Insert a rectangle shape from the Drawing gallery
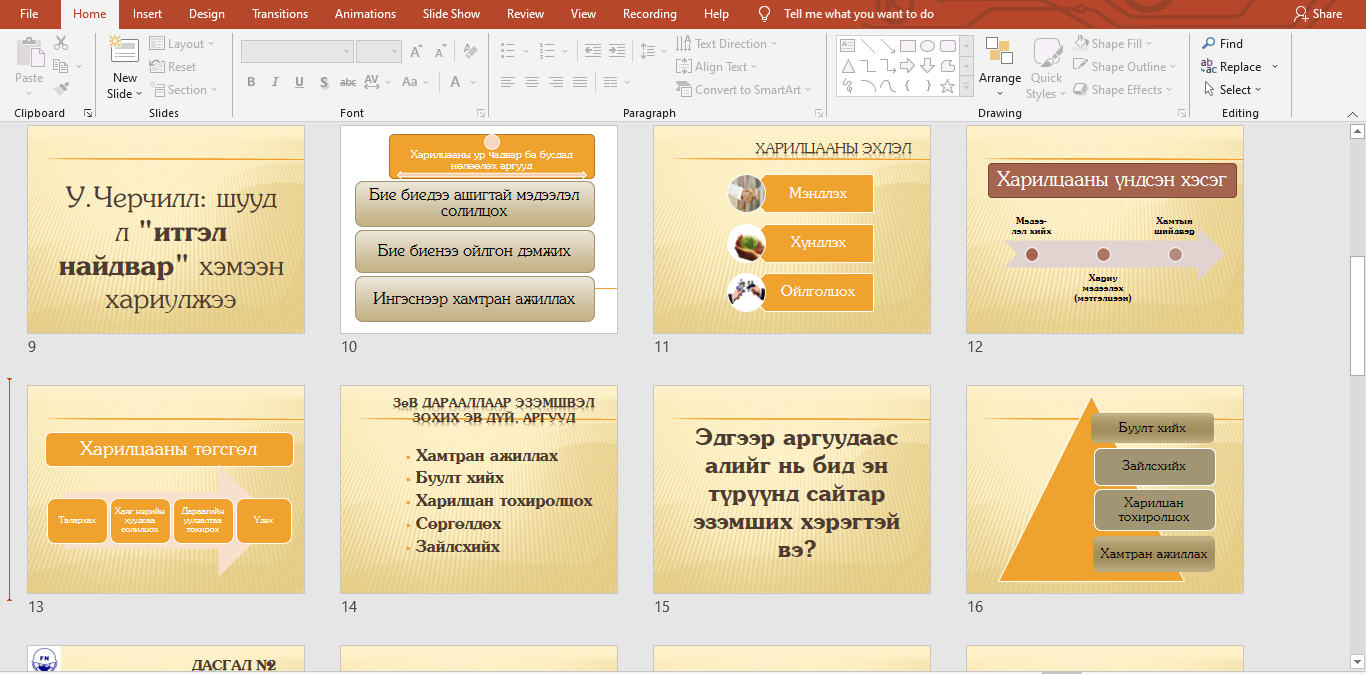This screenshot has height=674, width=1366. (x=907, y=45)
